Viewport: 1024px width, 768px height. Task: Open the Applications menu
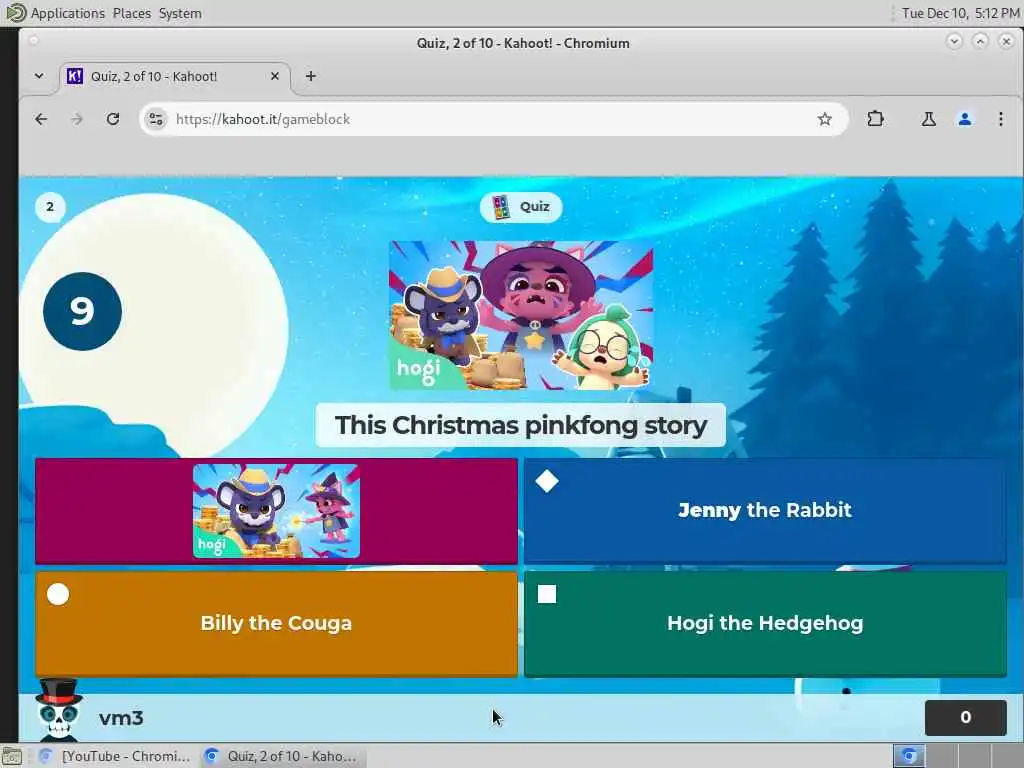[x=67, y=13]
